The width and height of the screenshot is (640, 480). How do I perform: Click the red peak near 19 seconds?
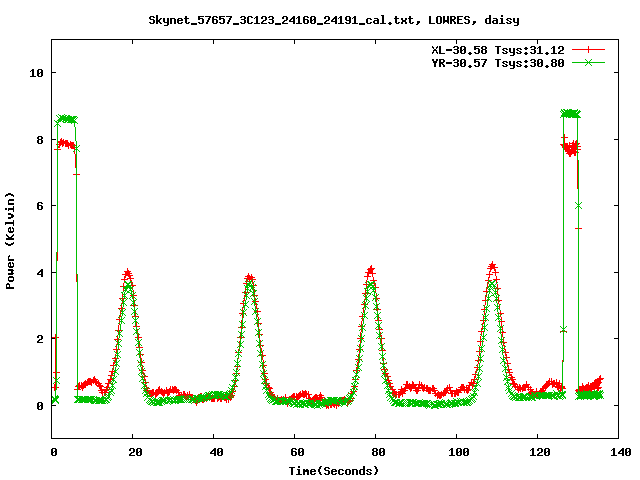click(x=128, y=273)
